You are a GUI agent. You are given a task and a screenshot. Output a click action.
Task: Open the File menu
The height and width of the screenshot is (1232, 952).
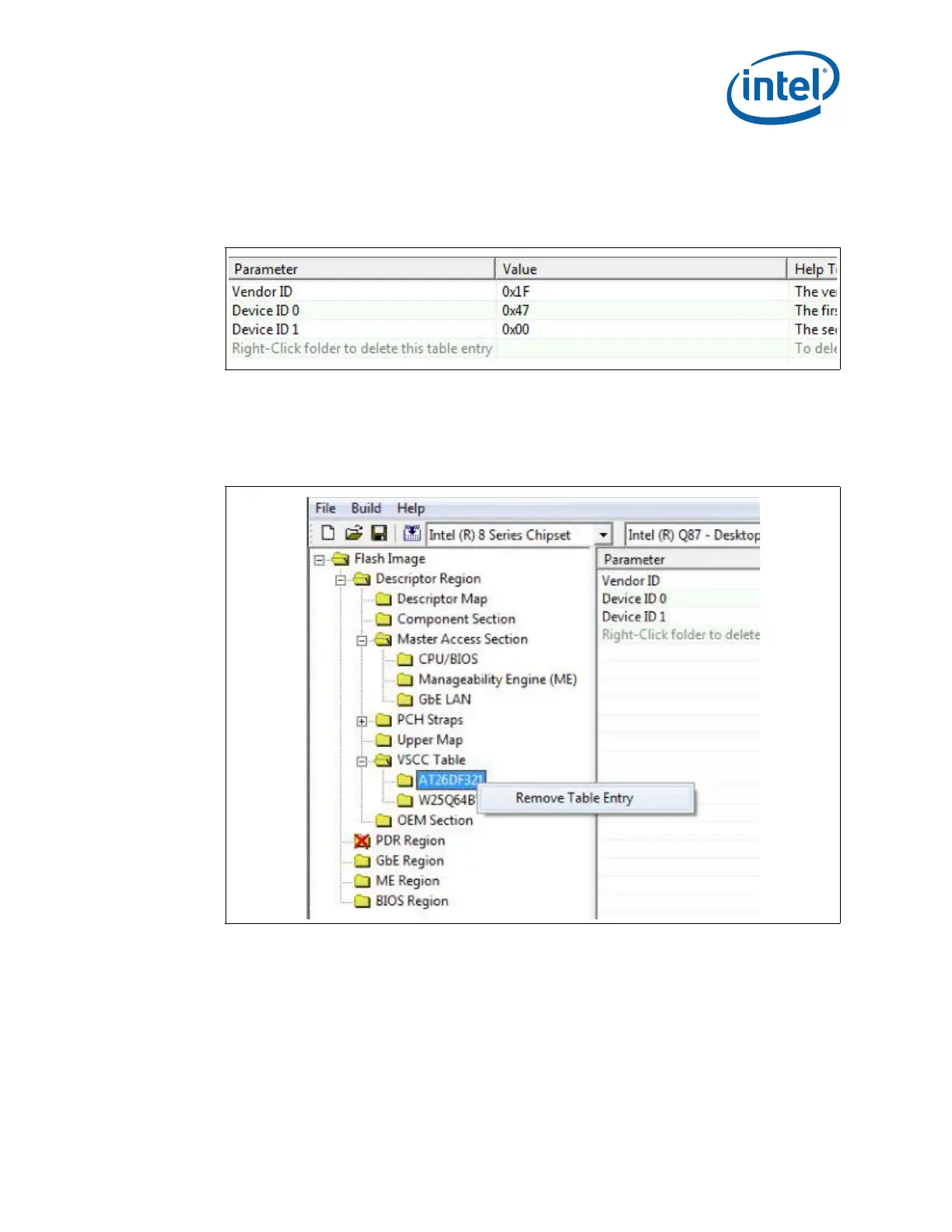(325, 508)
